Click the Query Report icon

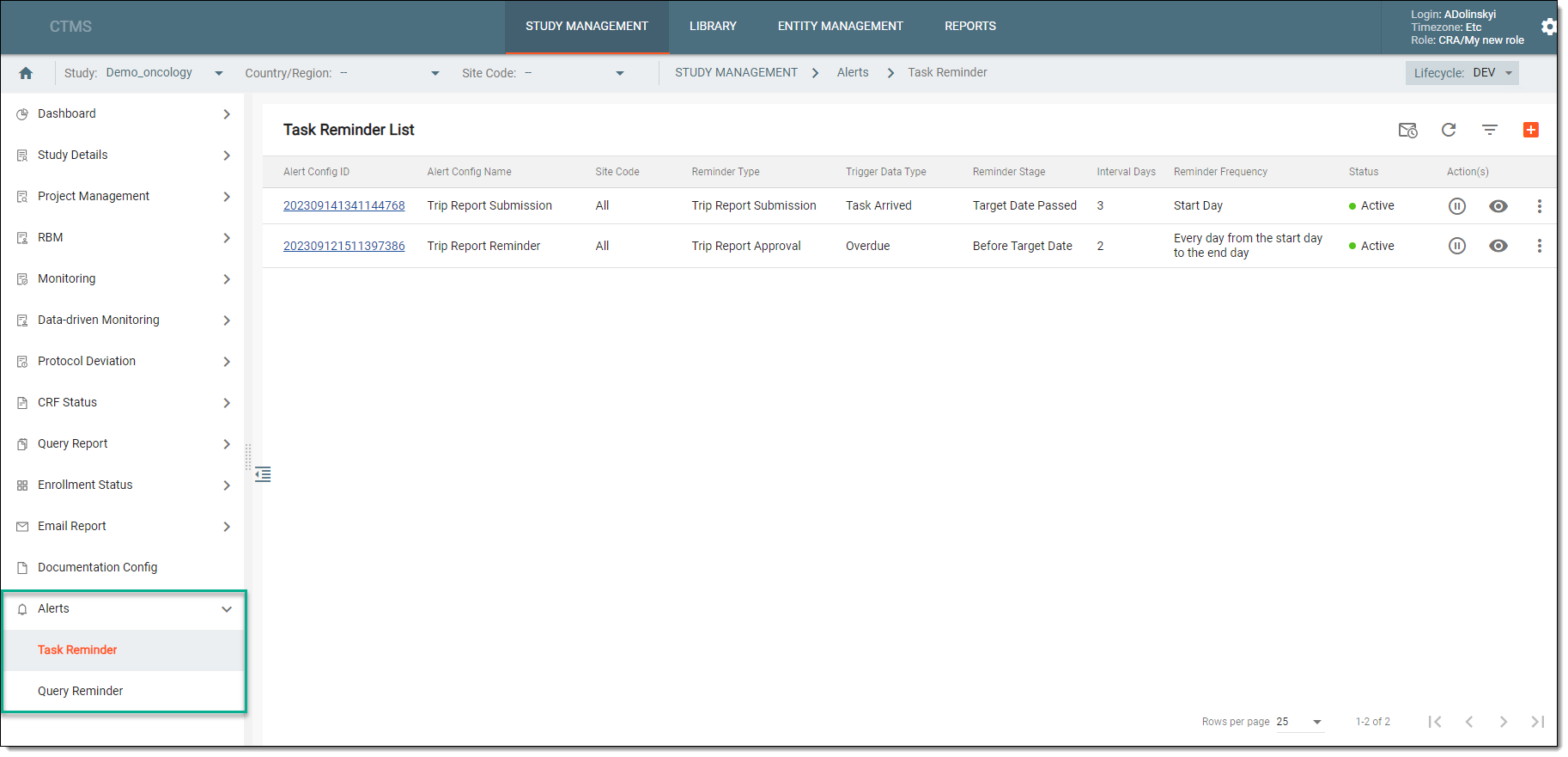click(x=22, y=444)
